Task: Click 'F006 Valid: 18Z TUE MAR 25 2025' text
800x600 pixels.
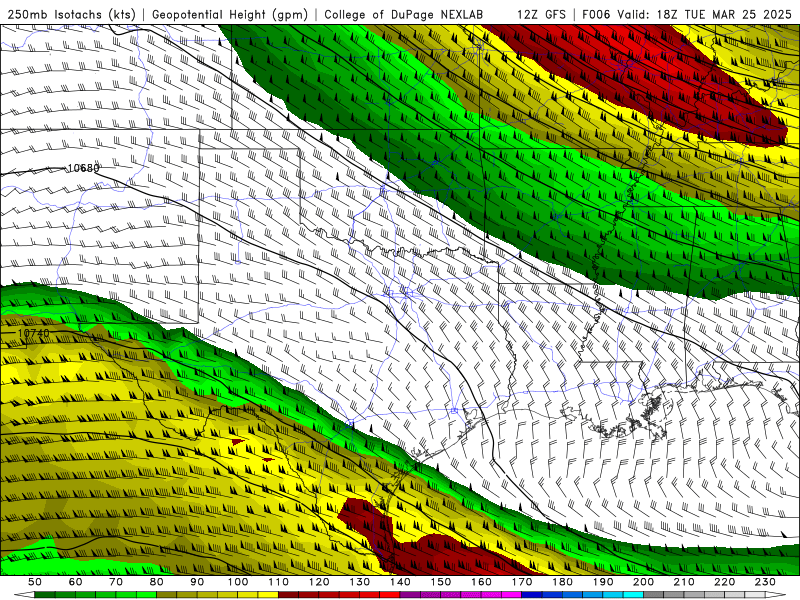Action: [x=687, y=15]
